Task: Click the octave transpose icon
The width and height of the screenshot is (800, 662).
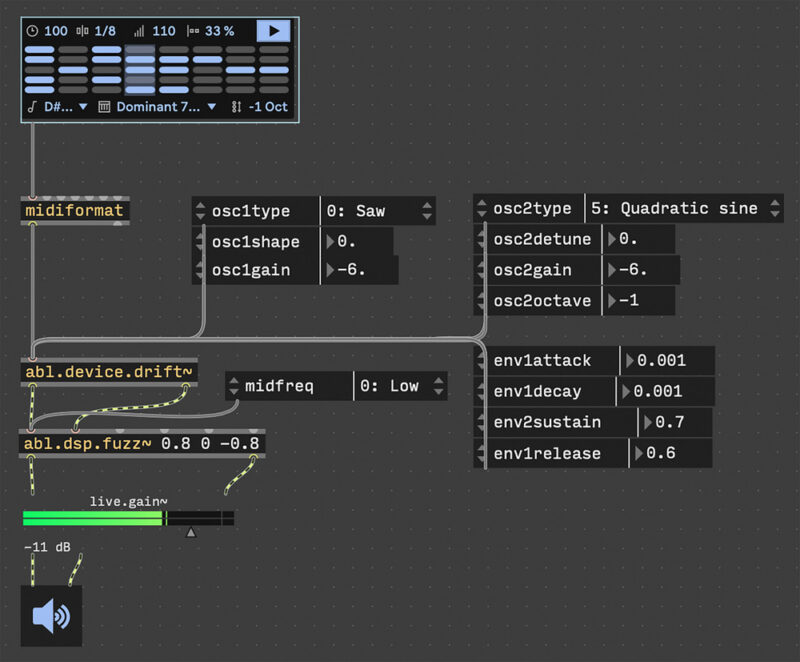Action: 236,106
